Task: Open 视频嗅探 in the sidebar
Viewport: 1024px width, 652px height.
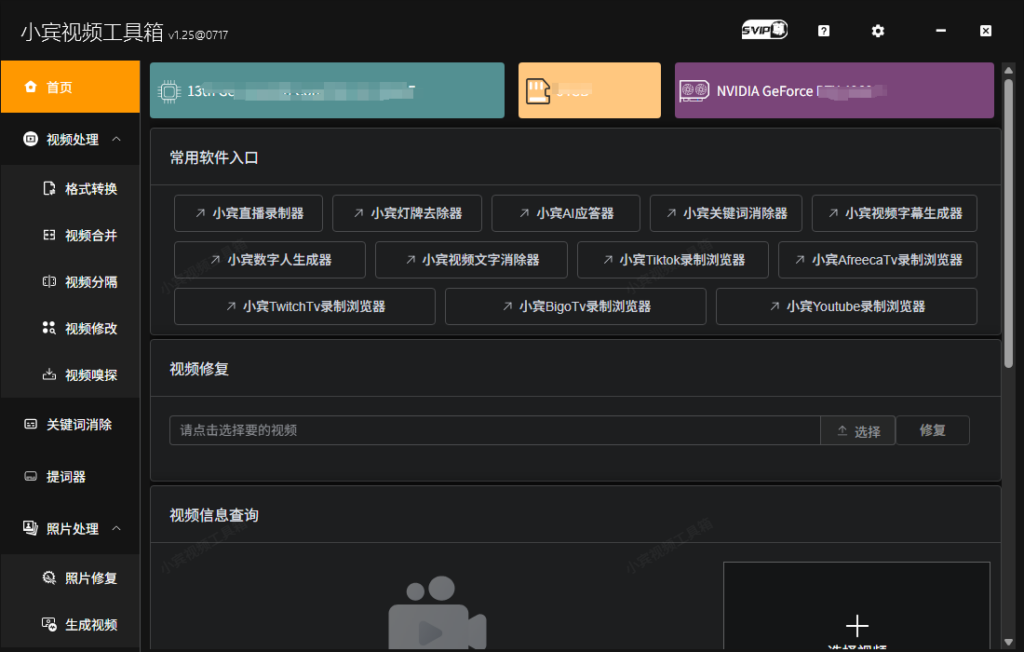Action: (70, 375)
